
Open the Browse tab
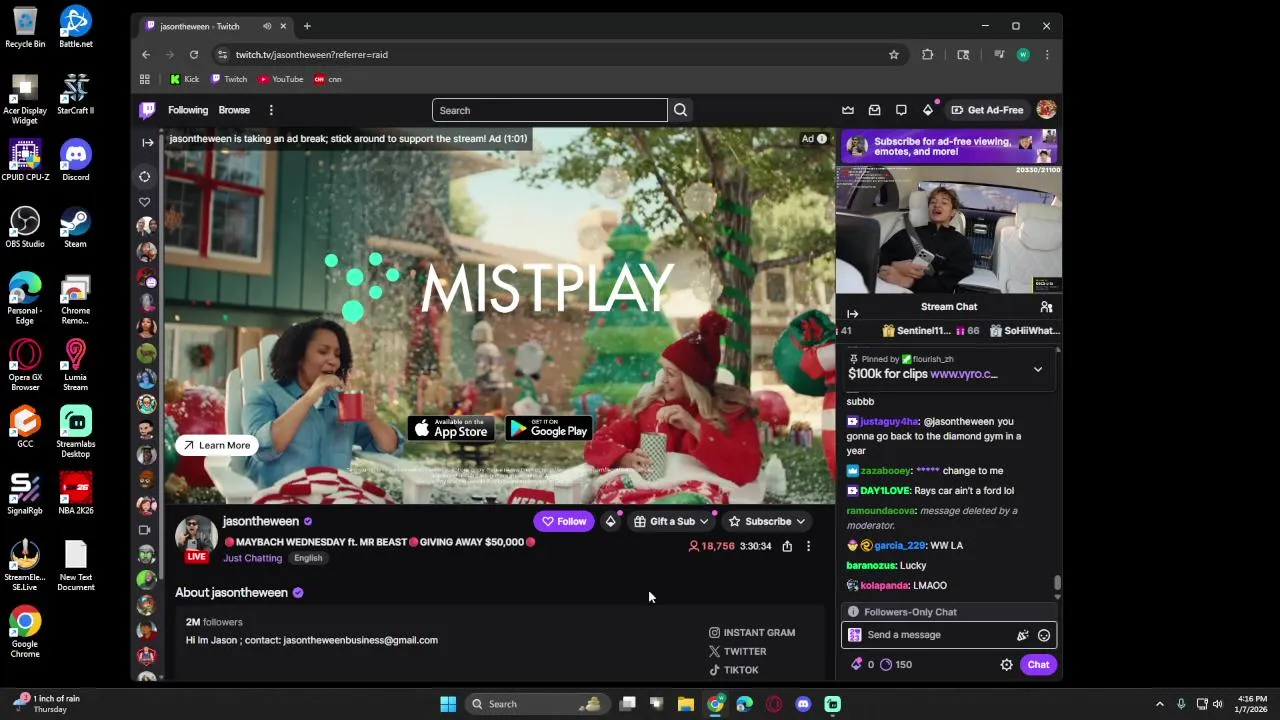[x=234, y=110]
